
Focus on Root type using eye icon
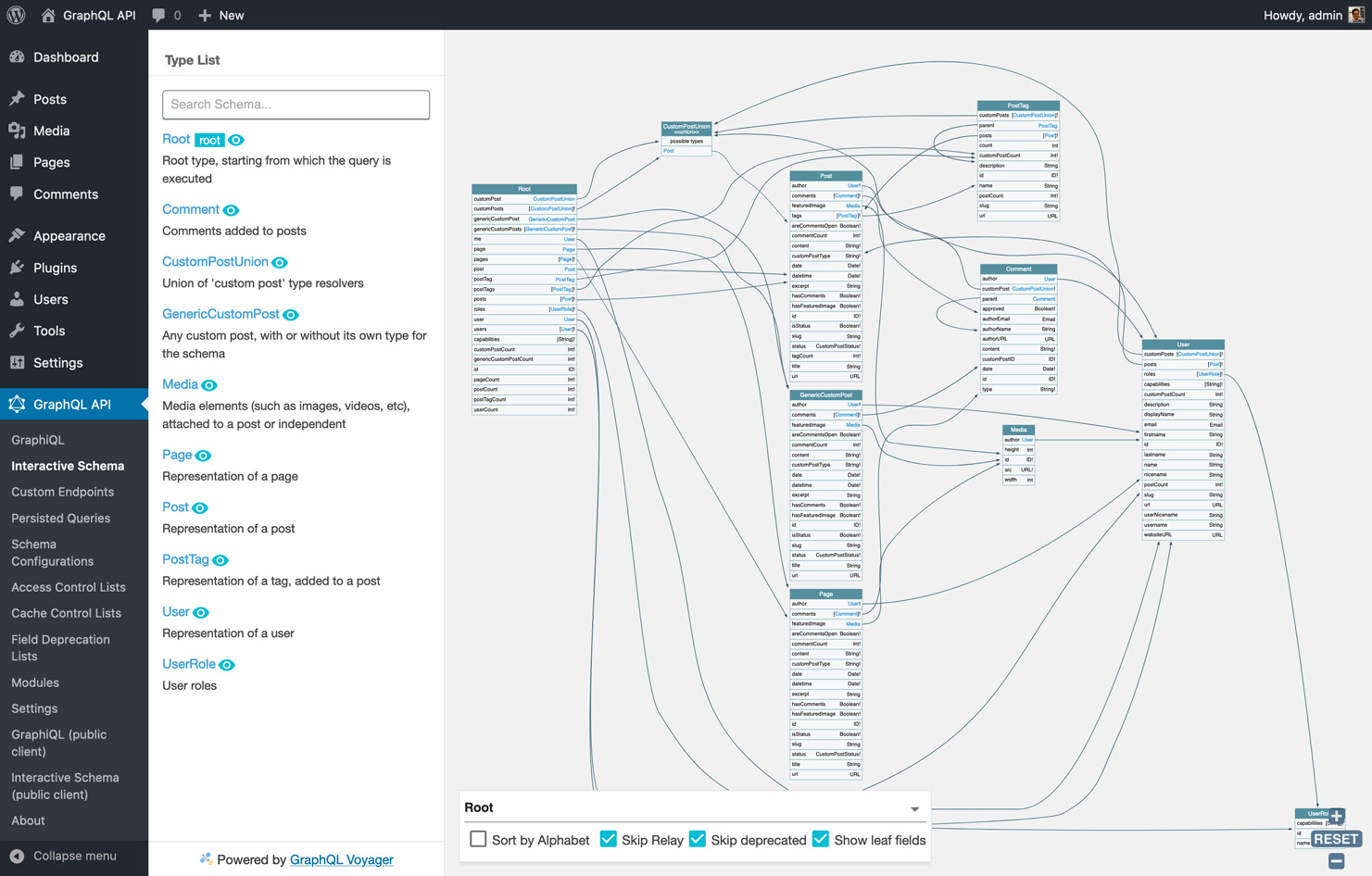[x=236, y=140]
